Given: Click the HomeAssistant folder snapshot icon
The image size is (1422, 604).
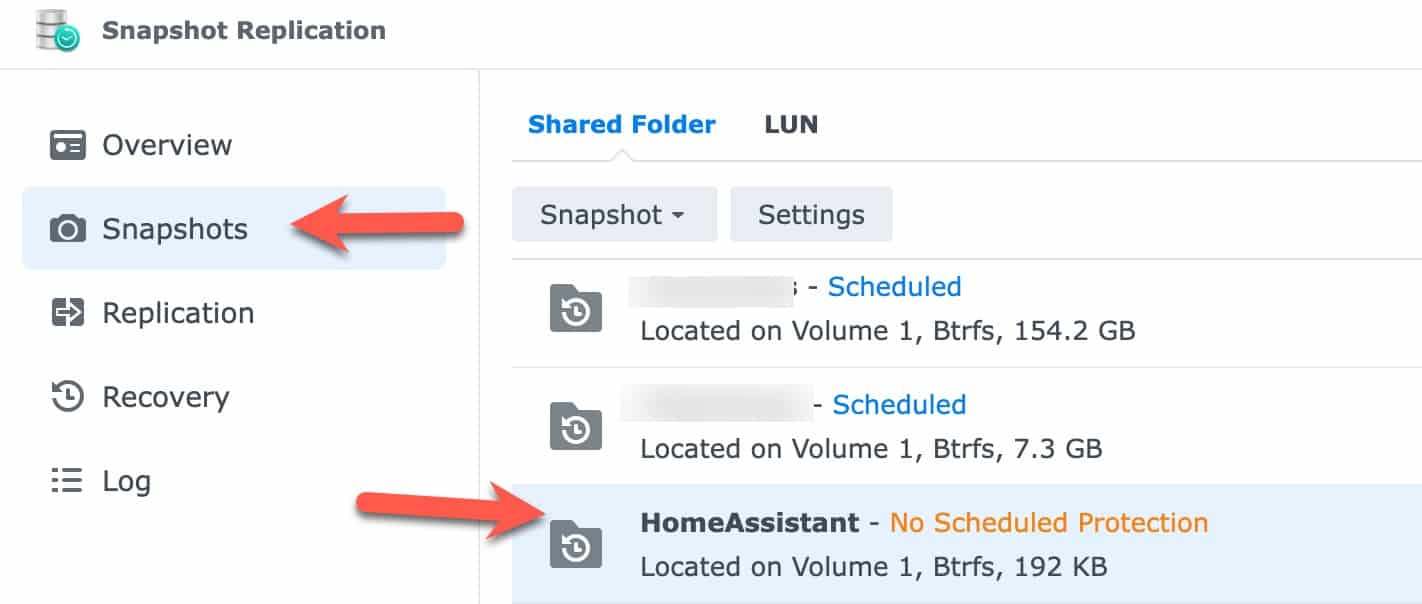Looking at the screenshot, I should (576, 543).
